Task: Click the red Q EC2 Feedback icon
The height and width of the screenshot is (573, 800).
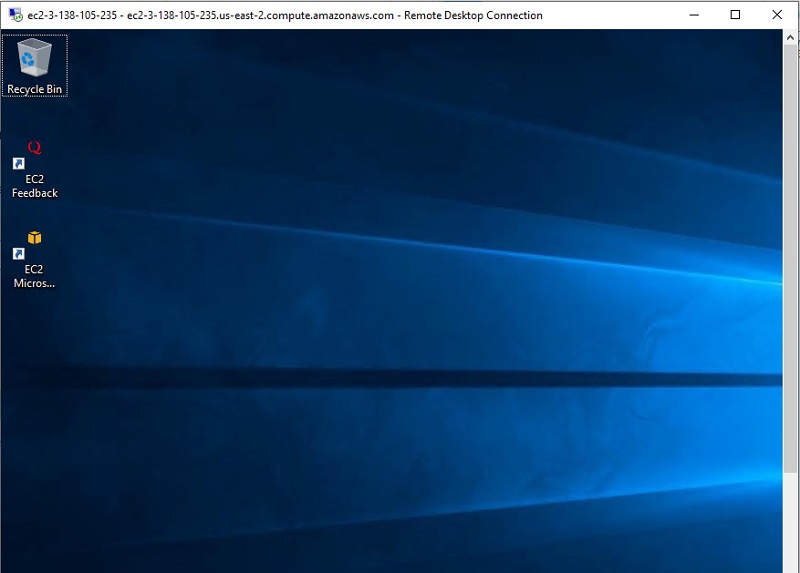Action: [x=34, y=148]
